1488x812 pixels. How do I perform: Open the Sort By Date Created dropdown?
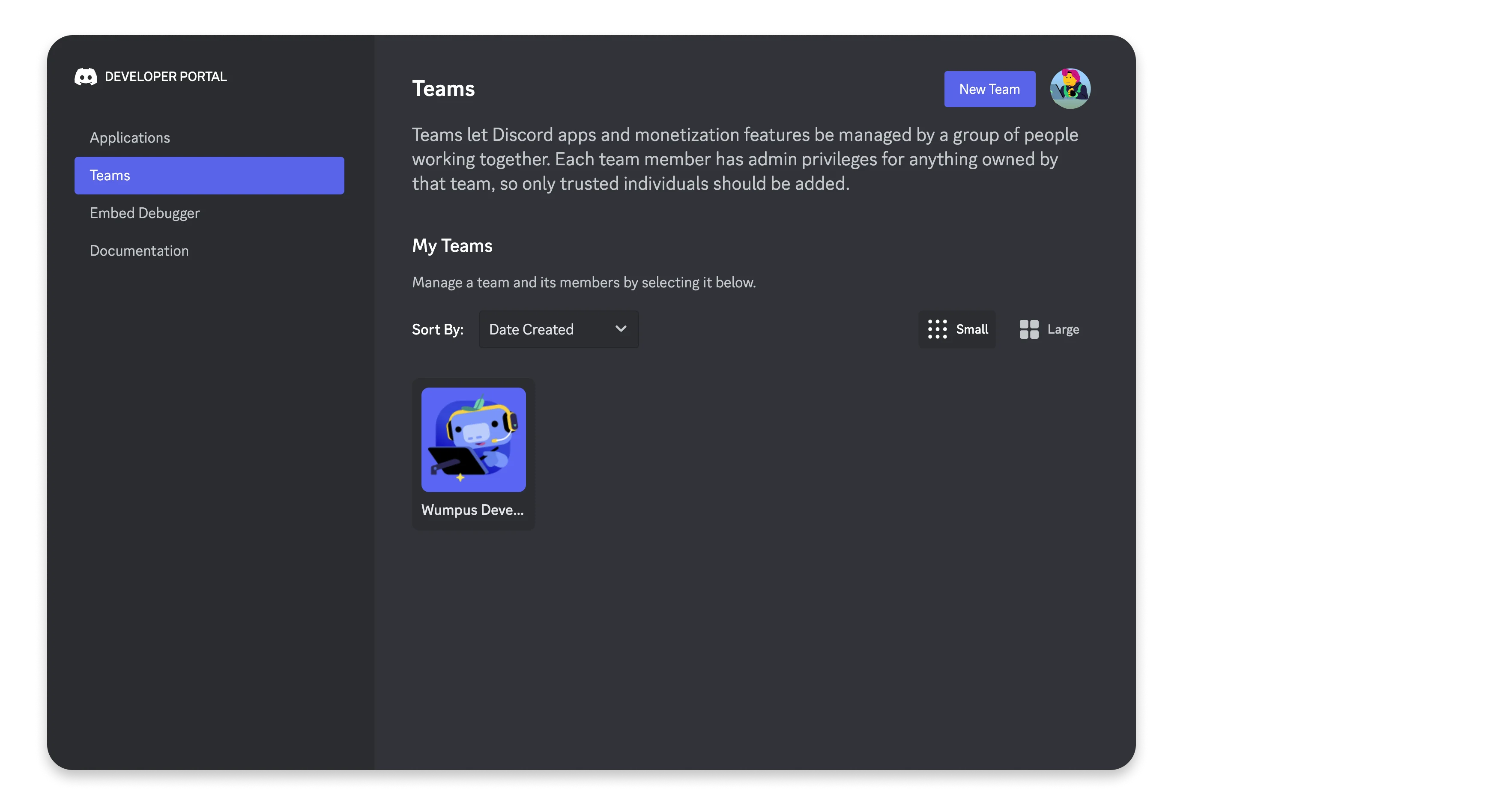pyautogui.click(x=559, y=329)
